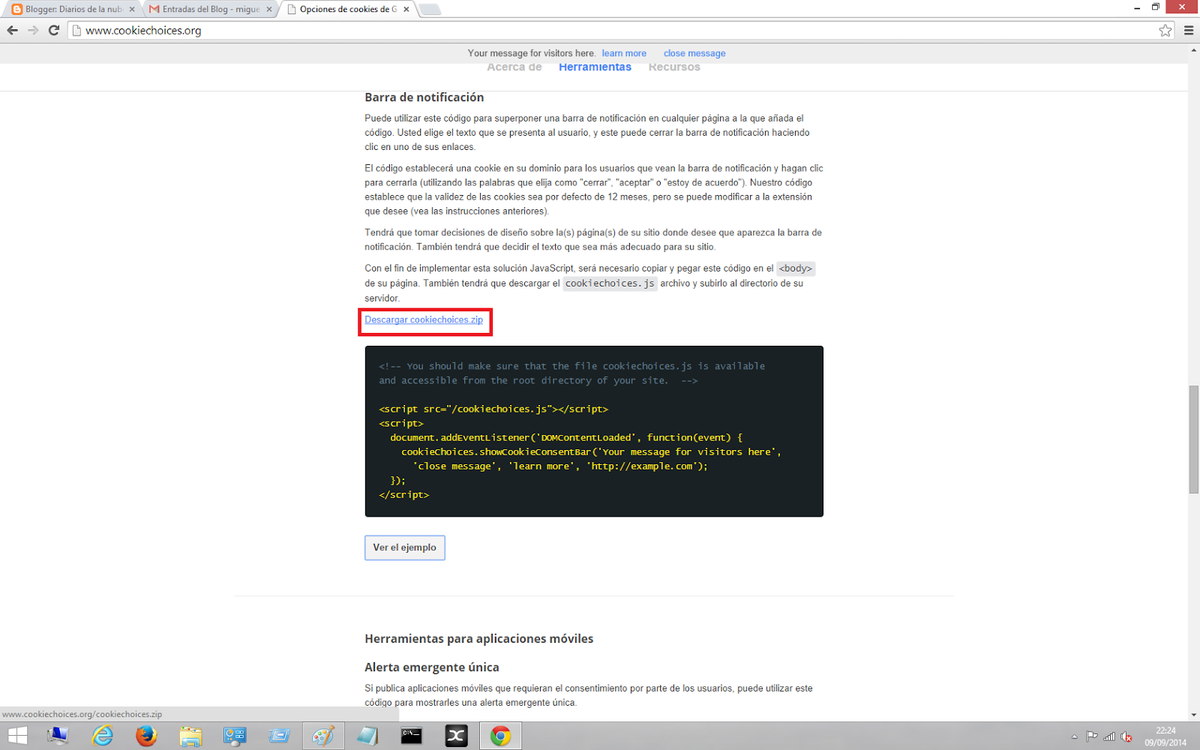This screenshot has height=750, width=1200.
Task: Open the Chrome hamburger menu
Action: pyautogui.click(x=1186, y=30)
